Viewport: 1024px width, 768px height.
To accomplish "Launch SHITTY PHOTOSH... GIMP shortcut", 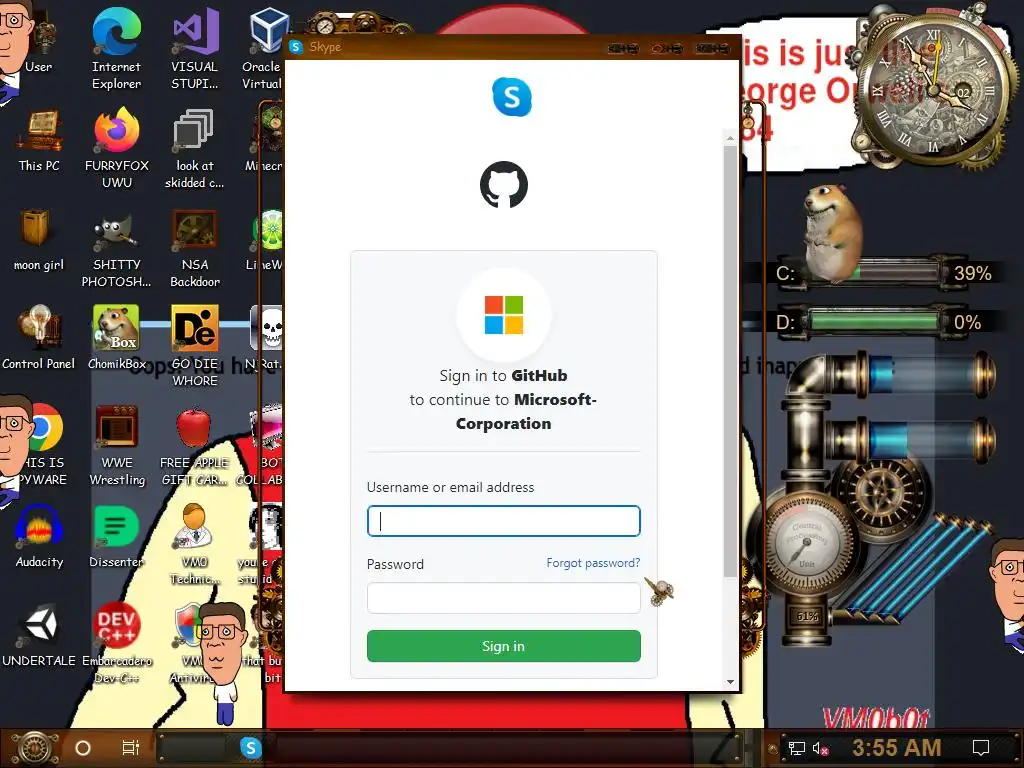I will point(116,248).
